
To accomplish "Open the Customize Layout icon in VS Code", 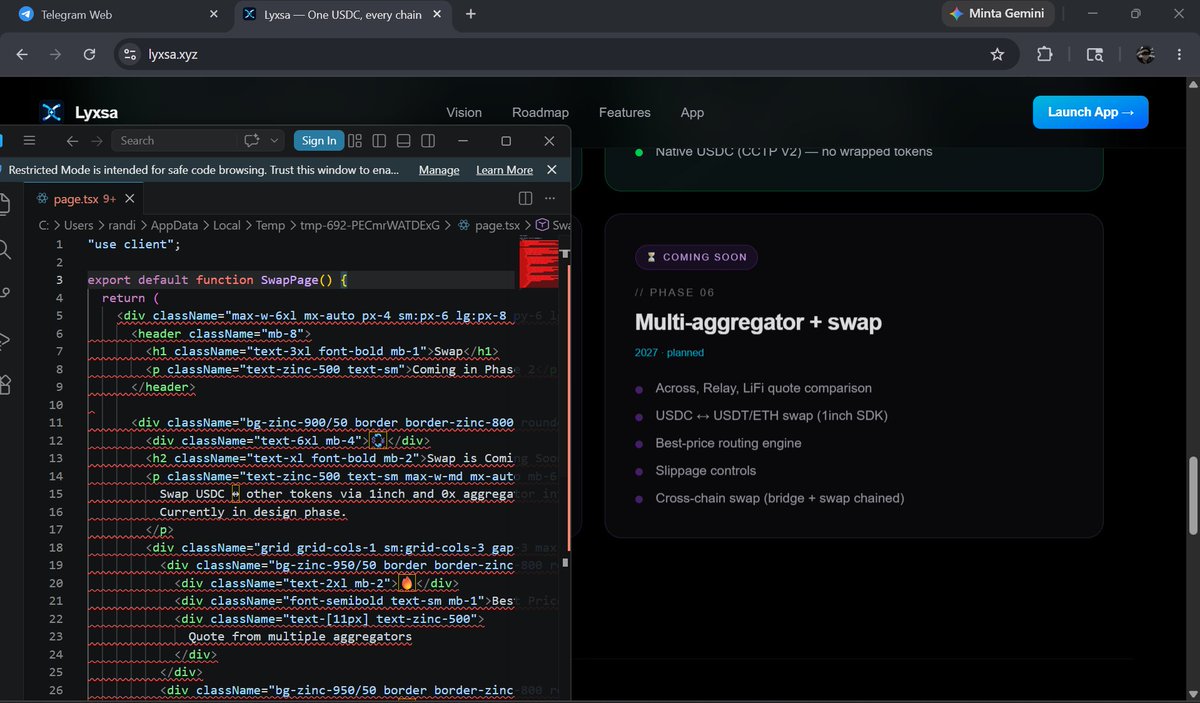I will (x=355, y=141).
